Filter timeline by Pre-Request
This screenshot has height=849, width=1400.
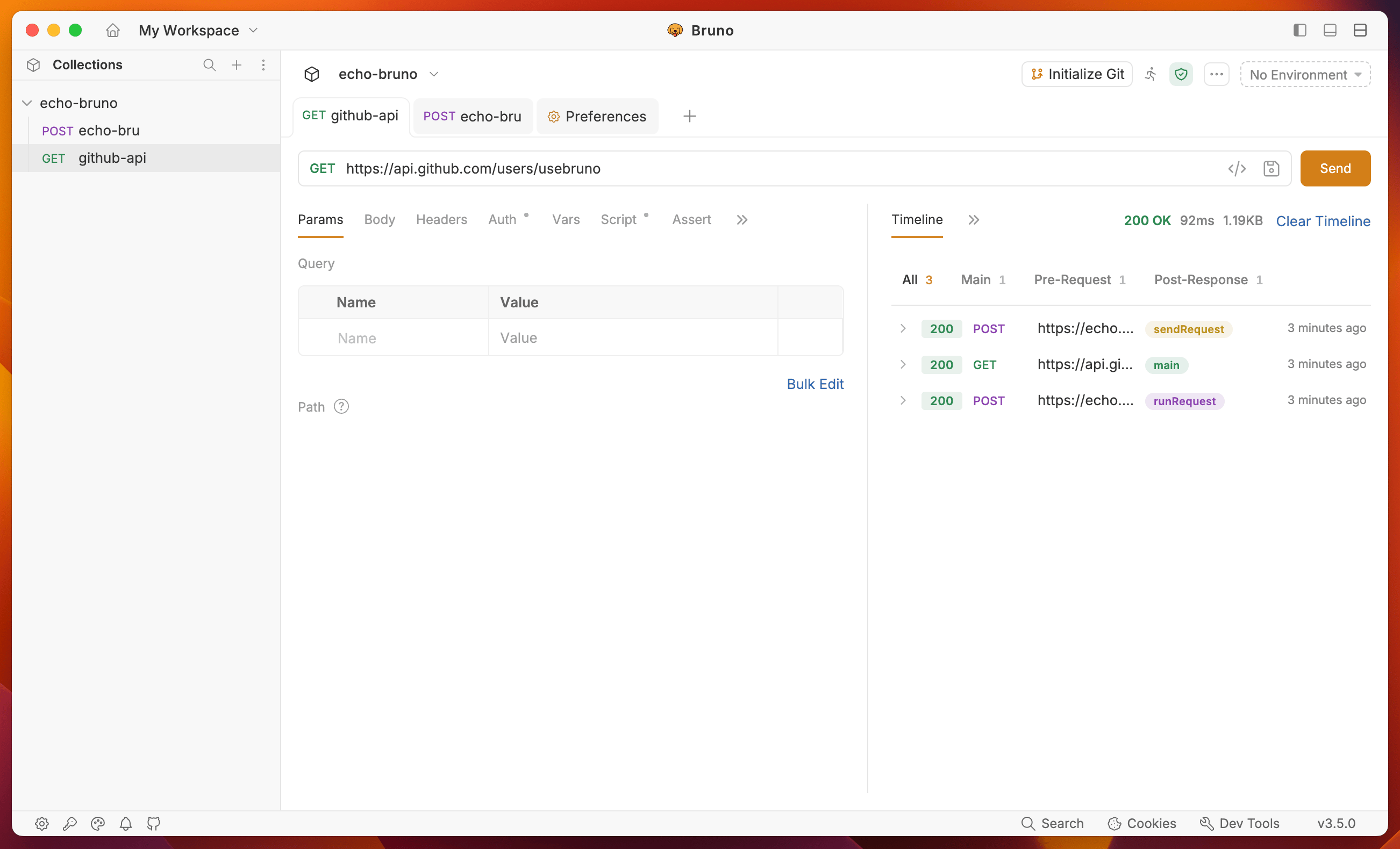(x=1080, y=279)
